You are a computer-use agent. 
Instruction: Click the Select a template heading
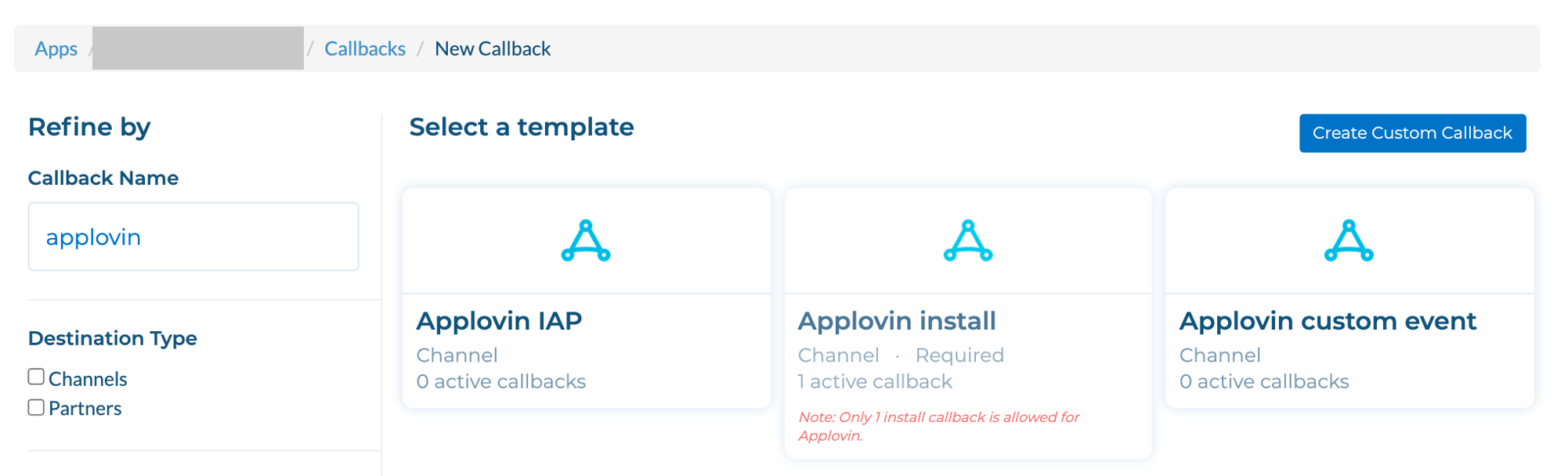522,127
